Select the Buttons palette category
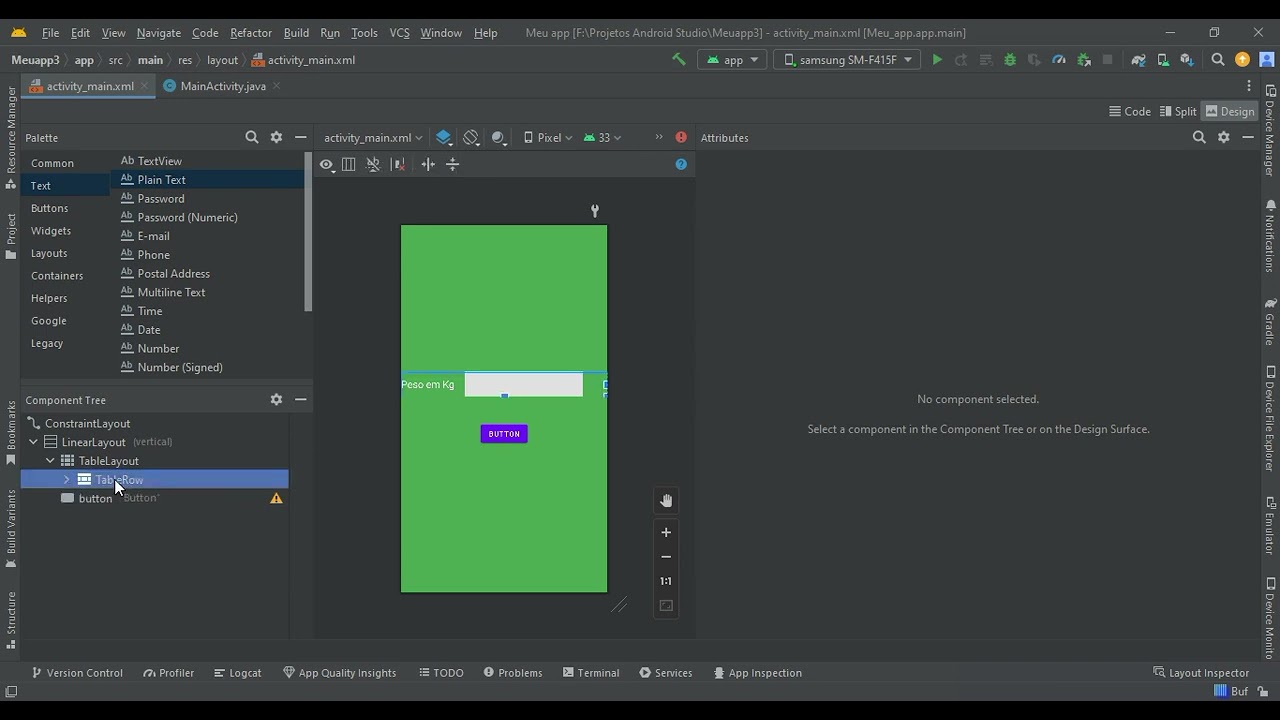This screenshot has height=720, width=1280. (49, 208)
